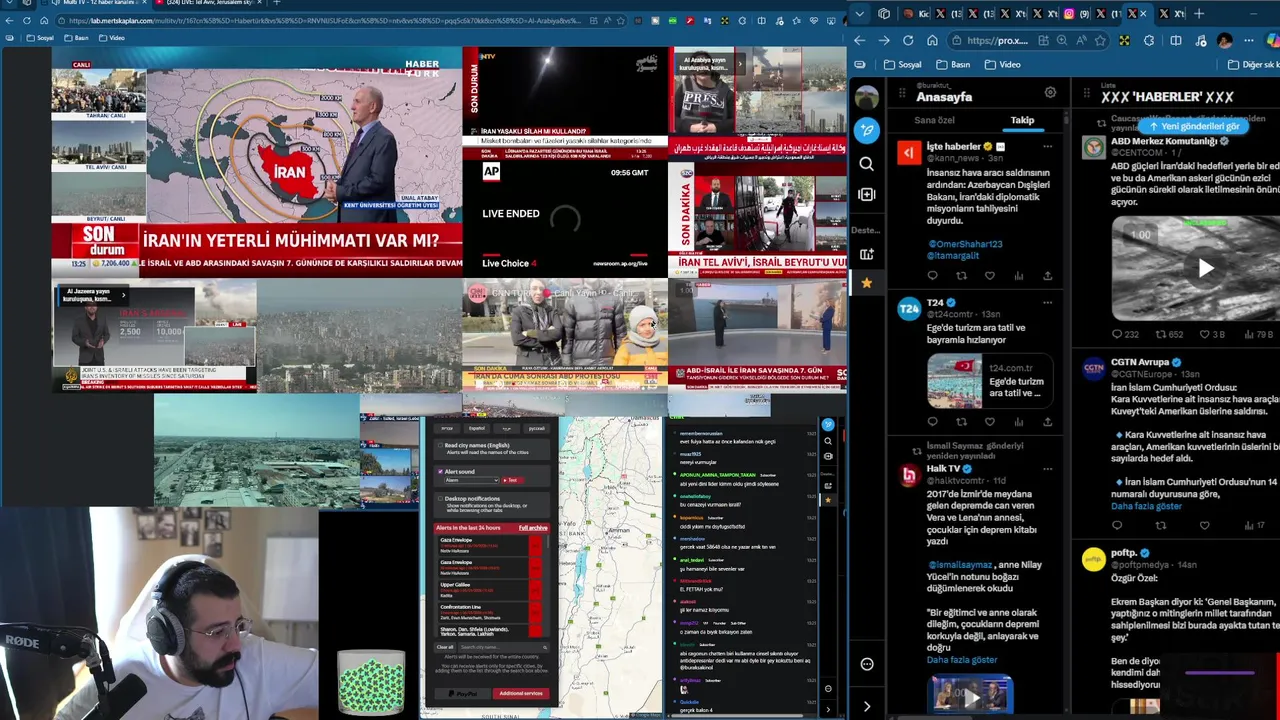Click Clear all in alerts panel
Viewport: 1280px width, 720px height.
(445, 647)
